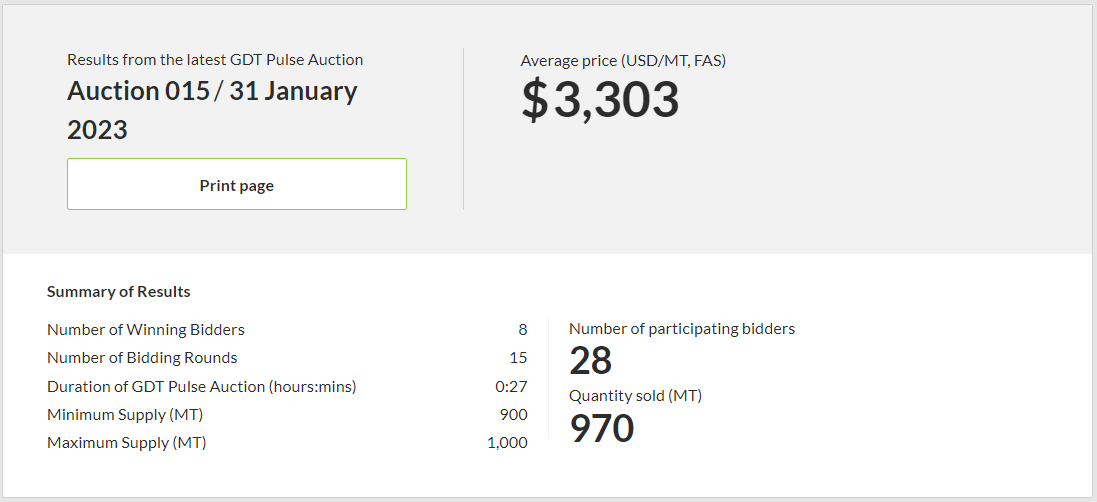Select the quantity sold figure 970
The width and height of the screenshot is (1097, 502).
point(602,428)
